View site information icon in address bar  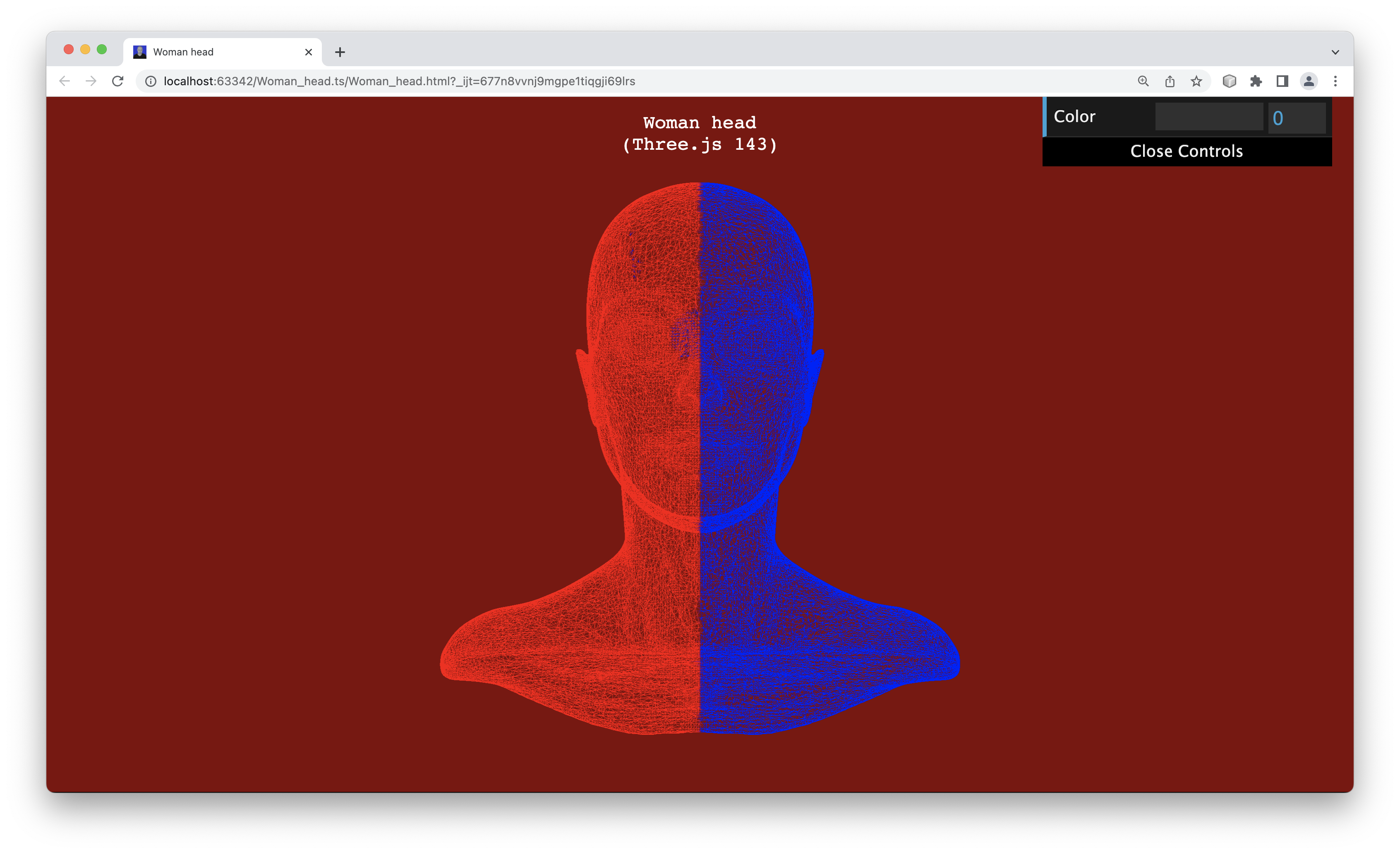tap(151, 81)
